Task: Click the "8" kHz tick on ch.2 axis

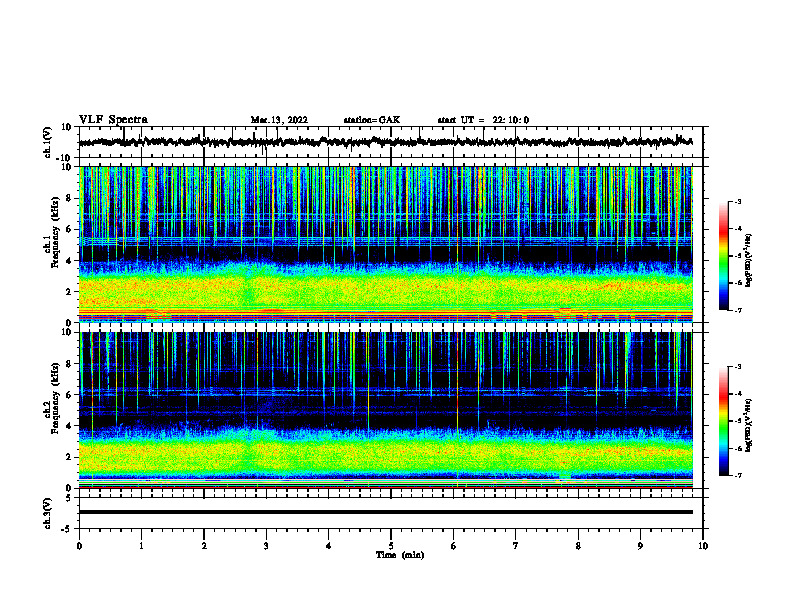Action: [70, 364]
